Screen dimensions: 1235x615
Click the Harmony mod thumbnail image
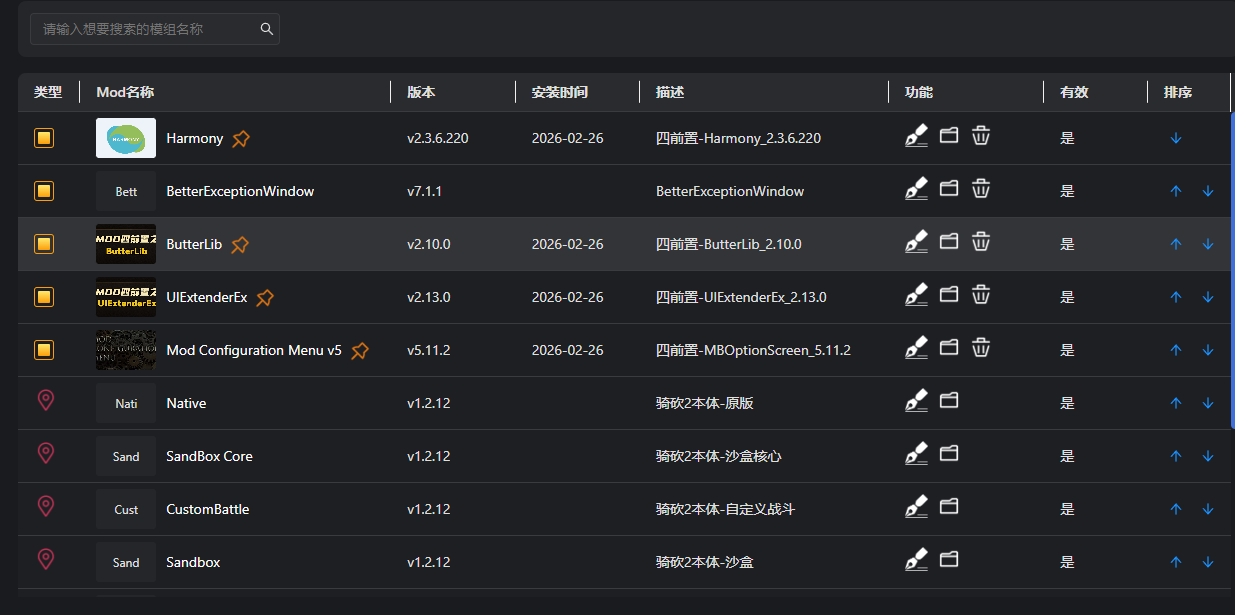coord(126,138)
